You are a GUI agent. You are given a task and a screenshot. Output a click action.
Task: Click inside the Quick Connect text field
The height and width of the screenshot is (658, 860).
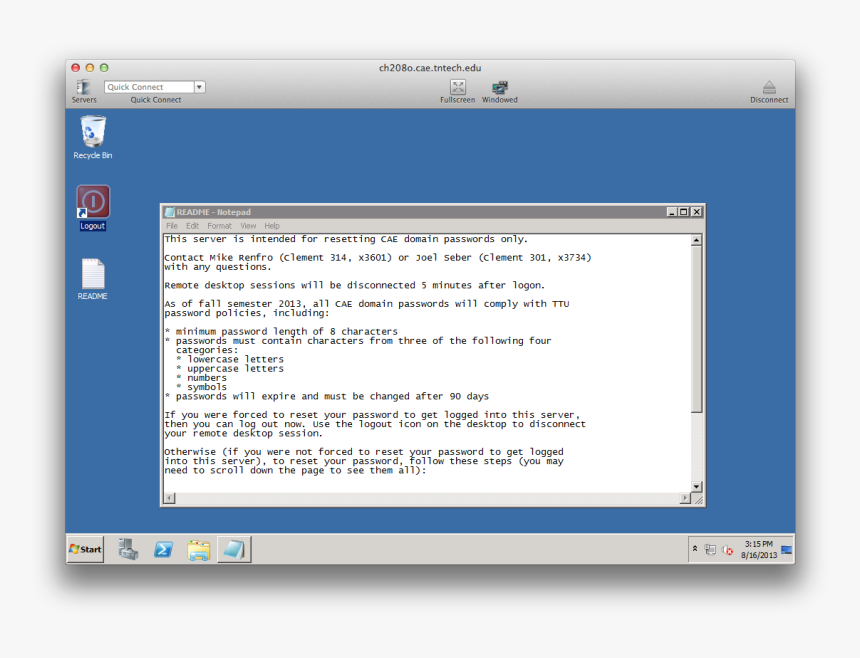(x=148, y=87)
